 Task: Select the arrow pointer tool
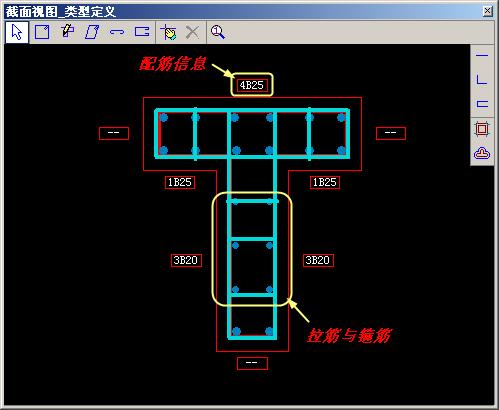point(17,32)
